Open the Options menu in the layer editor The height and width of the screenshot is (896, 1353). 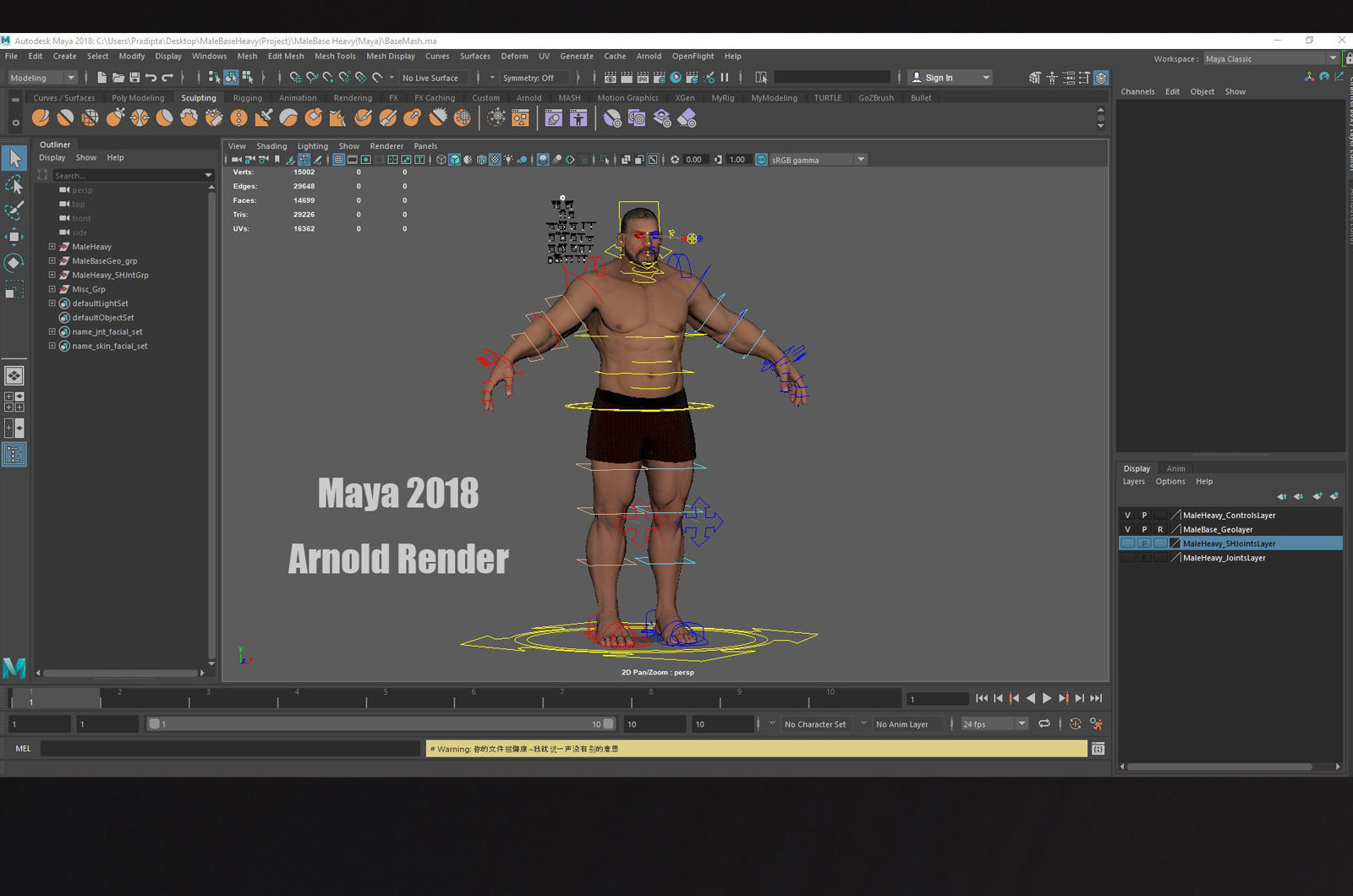[x=1170, y=482]
